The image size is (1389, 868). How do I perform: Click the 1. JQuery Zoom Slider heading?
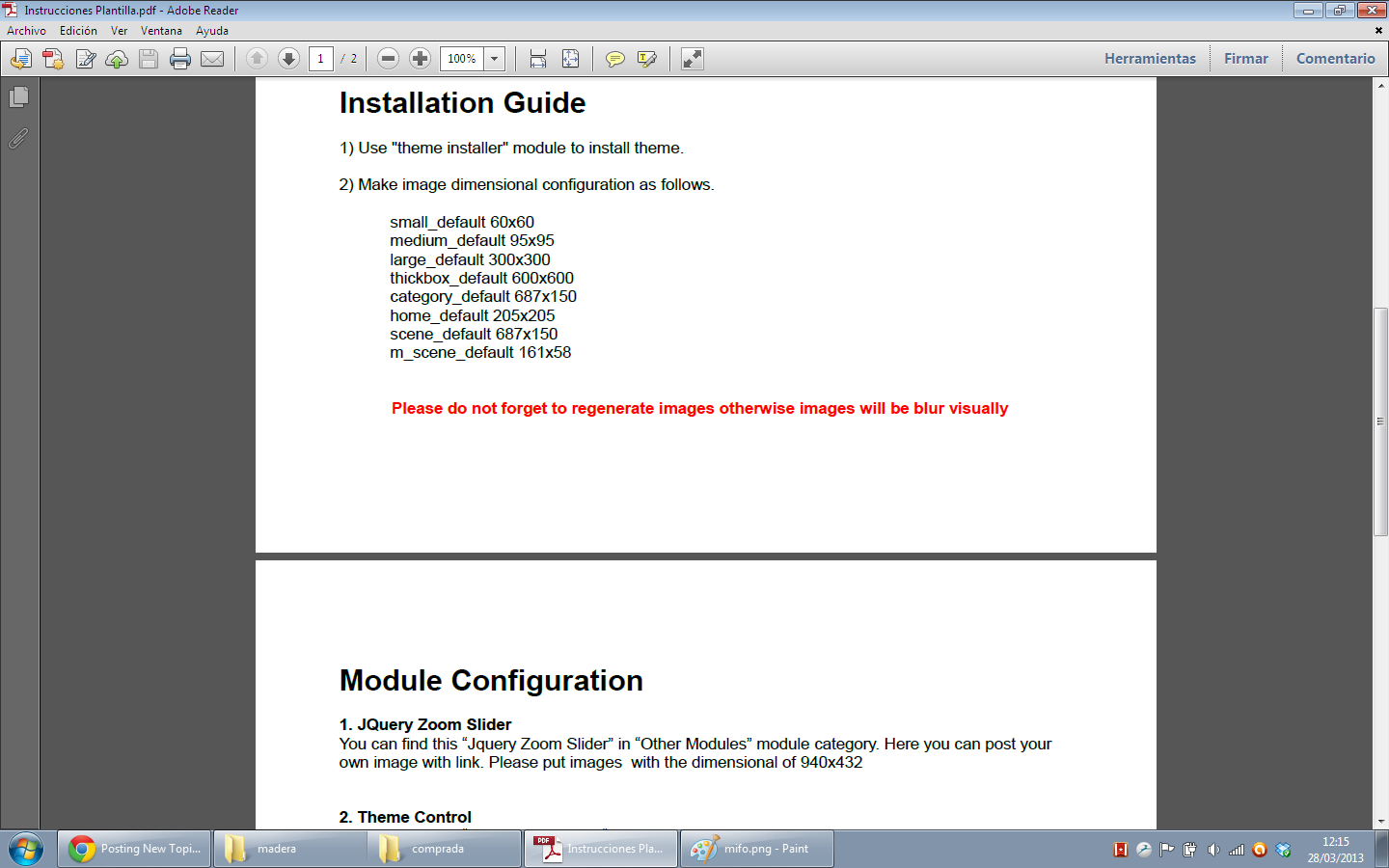[425, 725]
